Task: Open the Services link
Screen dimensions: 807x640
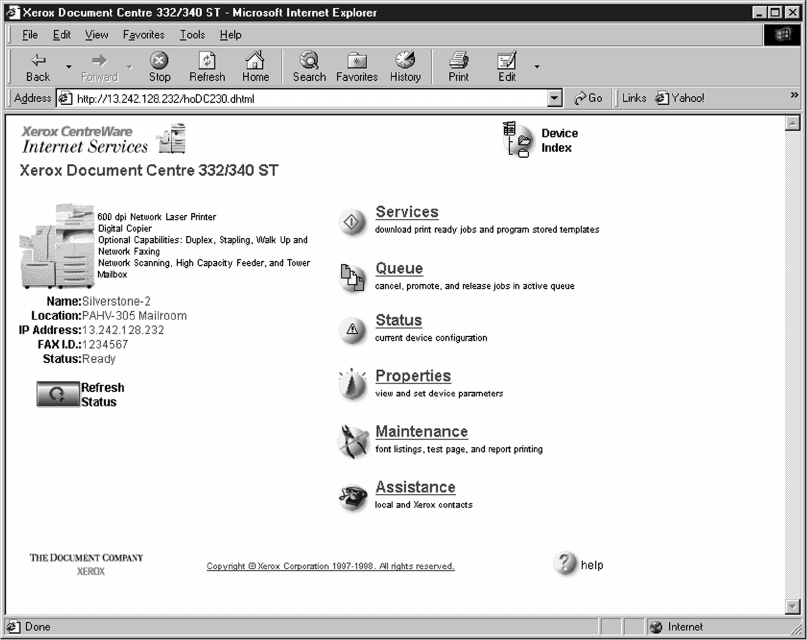Action: (407, 212)
